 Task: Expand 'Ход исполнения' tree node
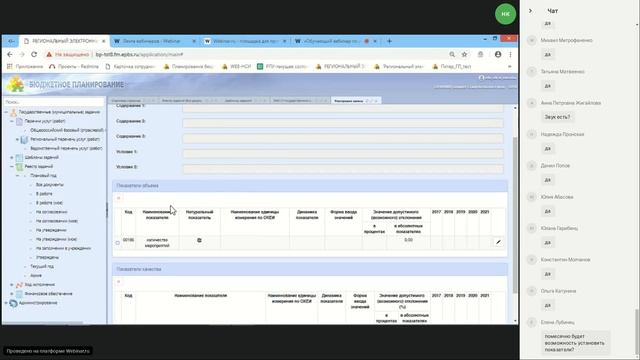(12, 284)
